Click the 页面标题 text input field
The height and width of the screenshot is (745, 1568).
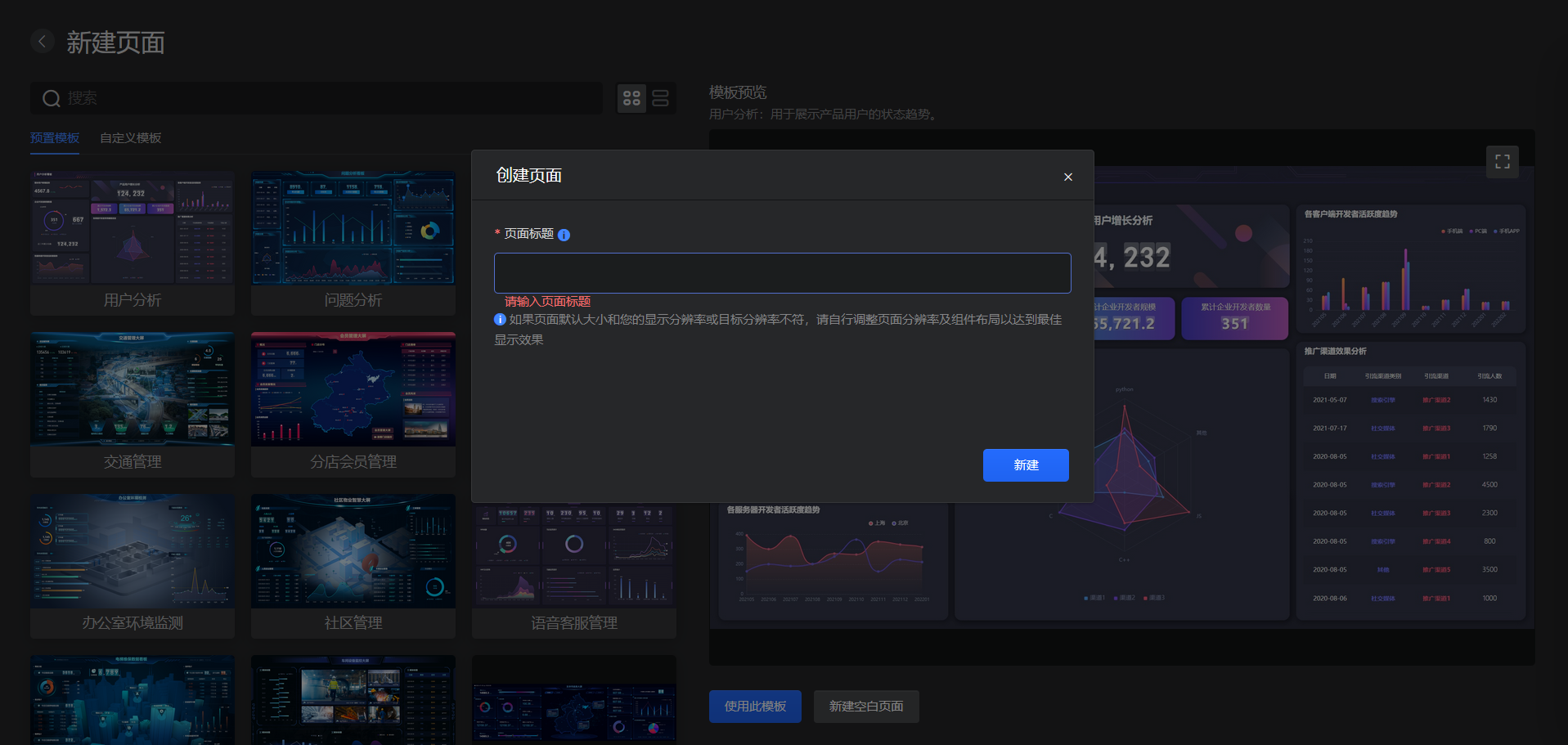[783, 273]
